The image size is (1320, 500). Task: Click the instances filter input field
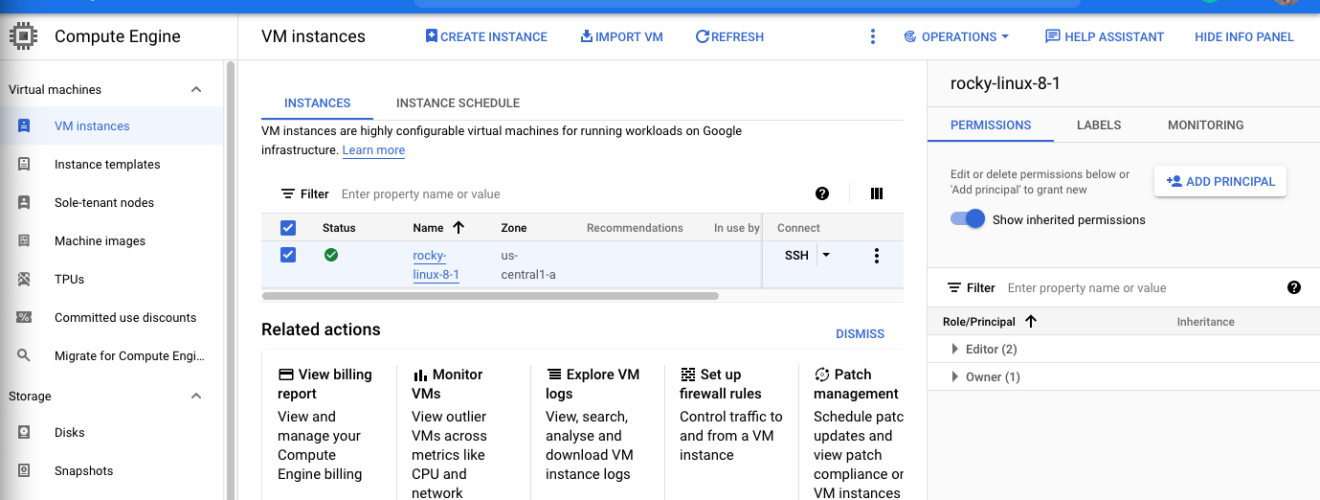570,194
